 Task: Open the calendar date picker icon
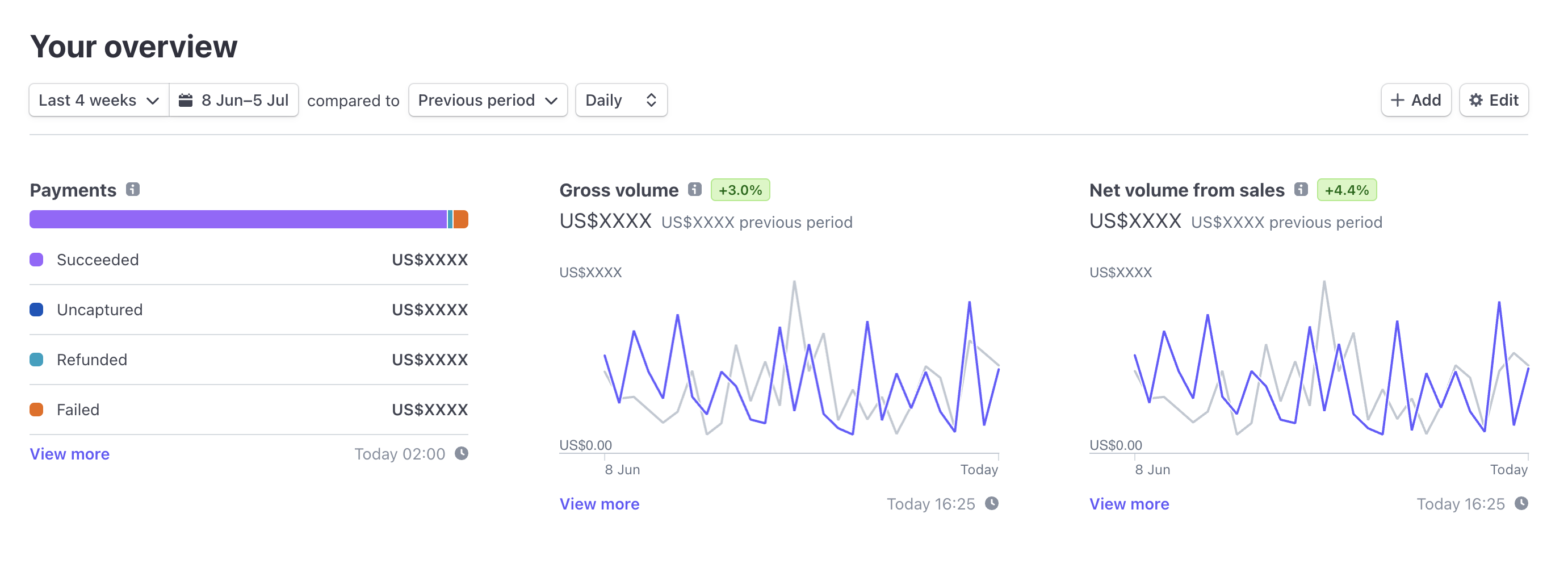186,100
